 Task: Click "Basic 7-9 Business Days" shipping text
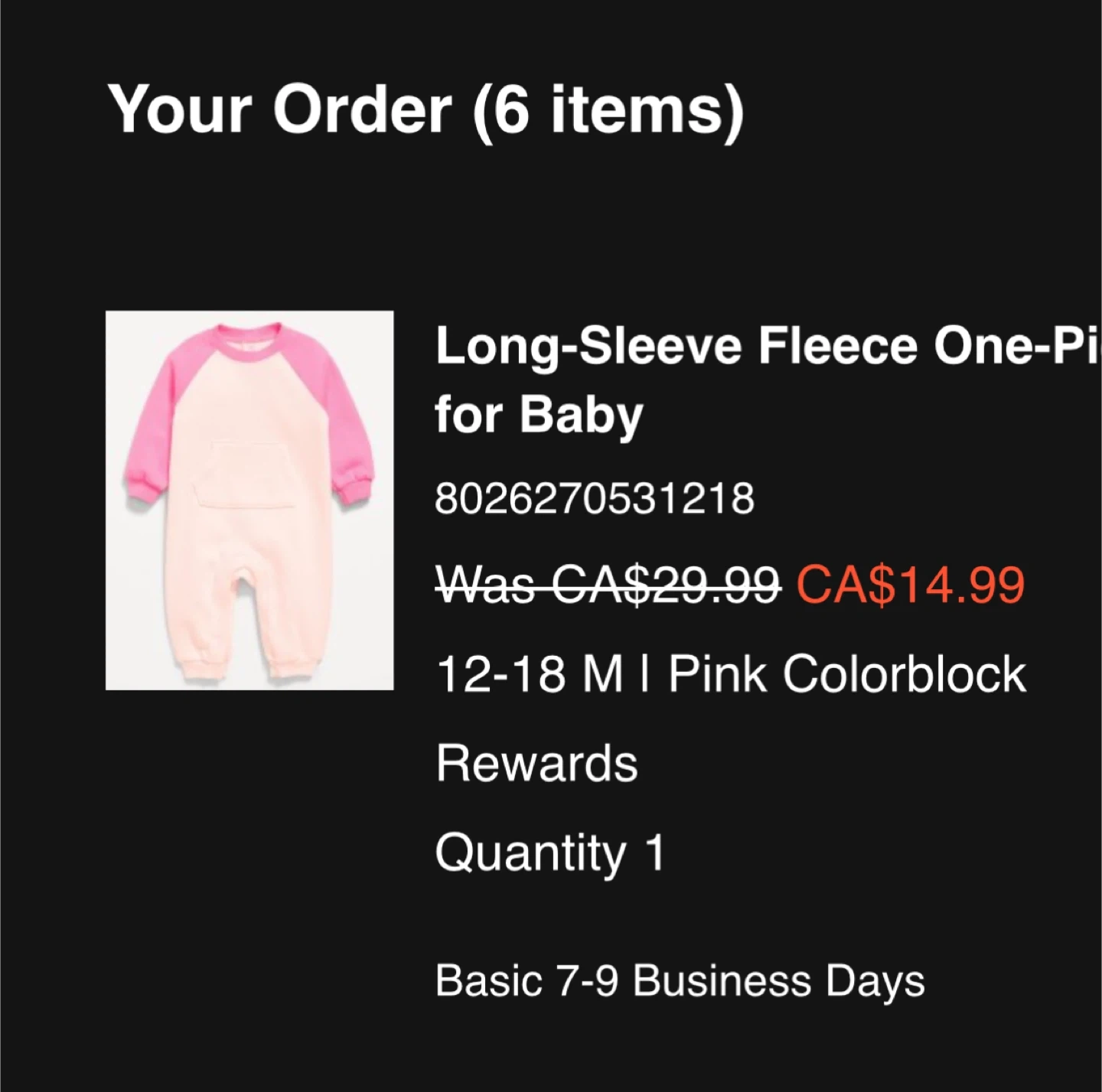pos(680,981)
